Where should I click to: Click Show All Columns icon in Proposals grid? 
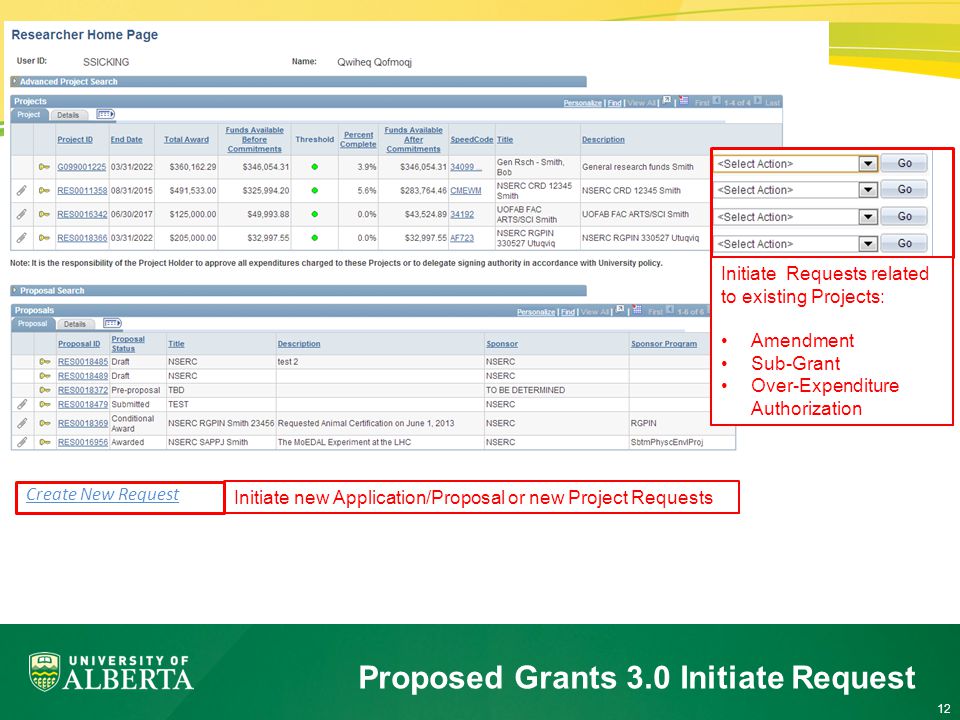(112, 323)
